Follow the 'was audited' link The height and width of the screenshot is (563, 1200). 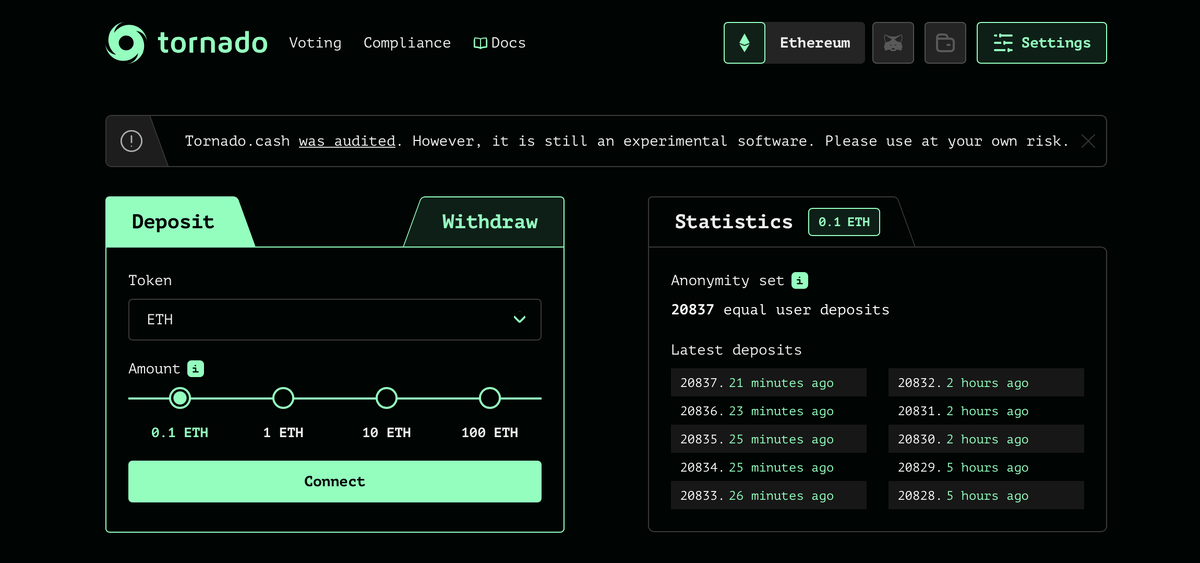pyautogui.click(x=347, y=141)
